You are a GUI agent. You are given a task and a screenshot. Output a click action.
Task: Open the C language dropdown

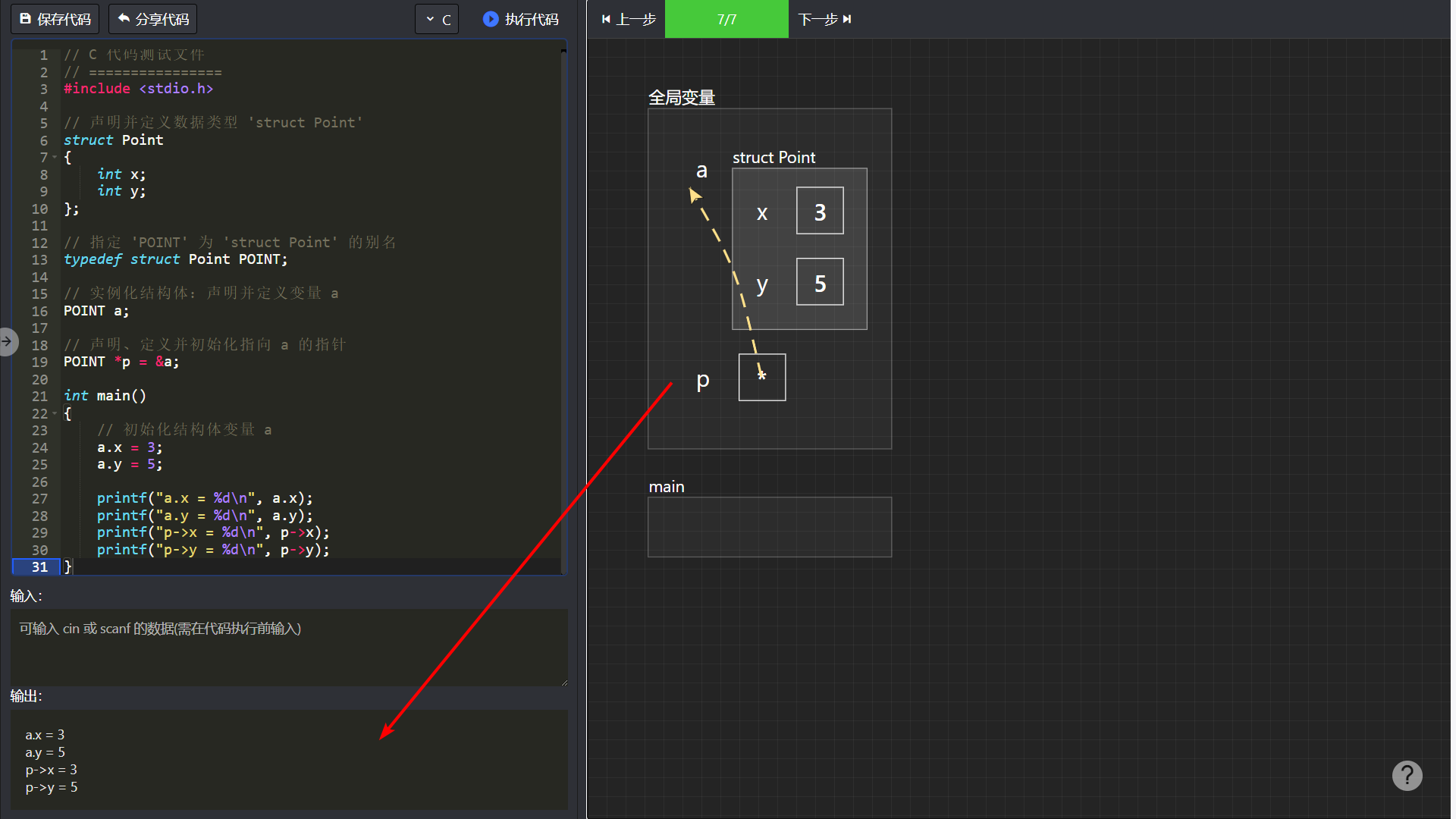pyautogui.click(x=438, y=19)
